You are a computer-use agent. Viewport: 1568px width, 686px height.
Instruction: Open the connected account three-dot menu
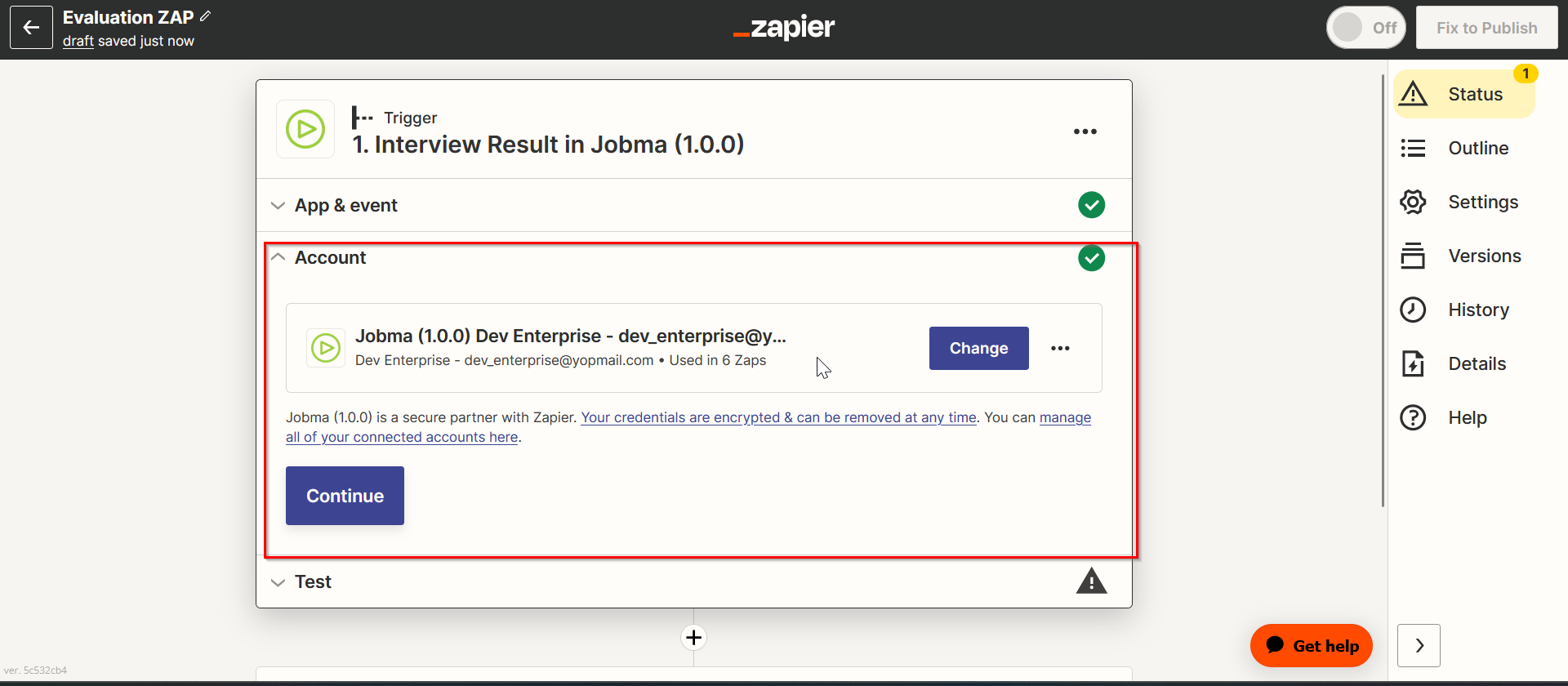[1060, 348]
